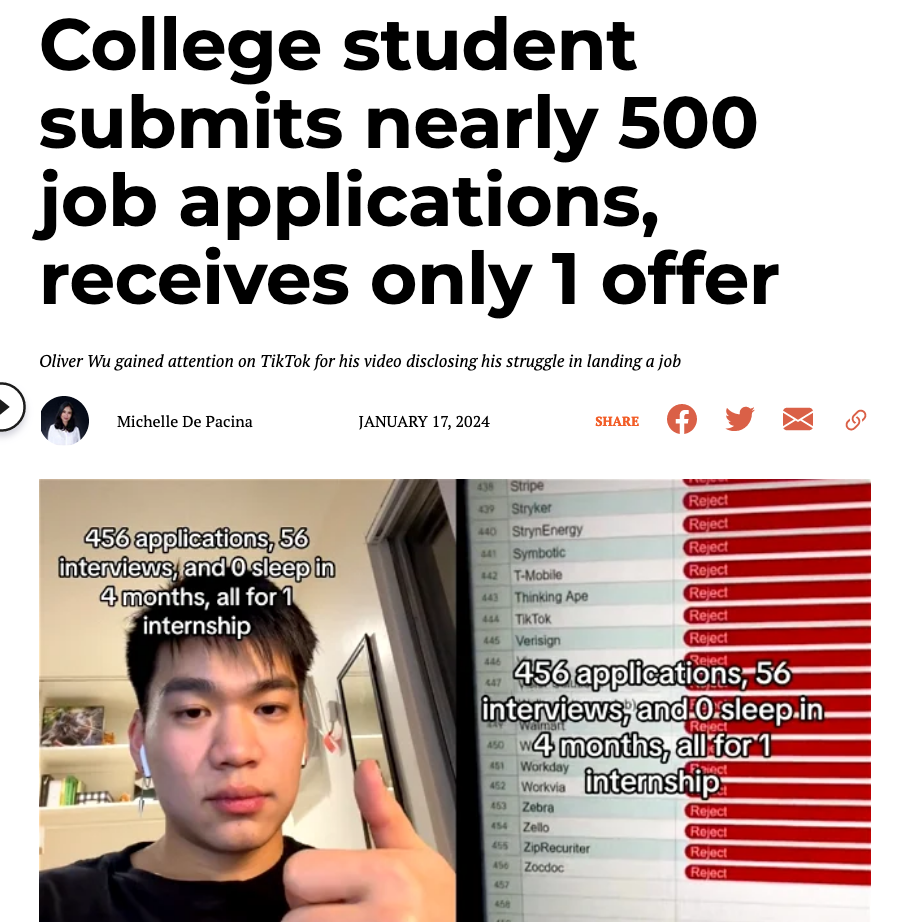This screenshot has height=922, width=905.
Task: Share the article on Facebook
Action: click(682, 420)
